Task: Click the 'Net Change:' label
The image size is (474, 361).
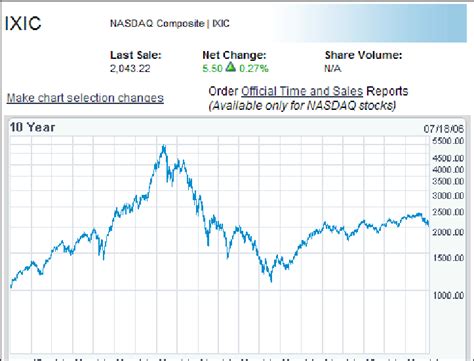Action: [x=234, y=55]
